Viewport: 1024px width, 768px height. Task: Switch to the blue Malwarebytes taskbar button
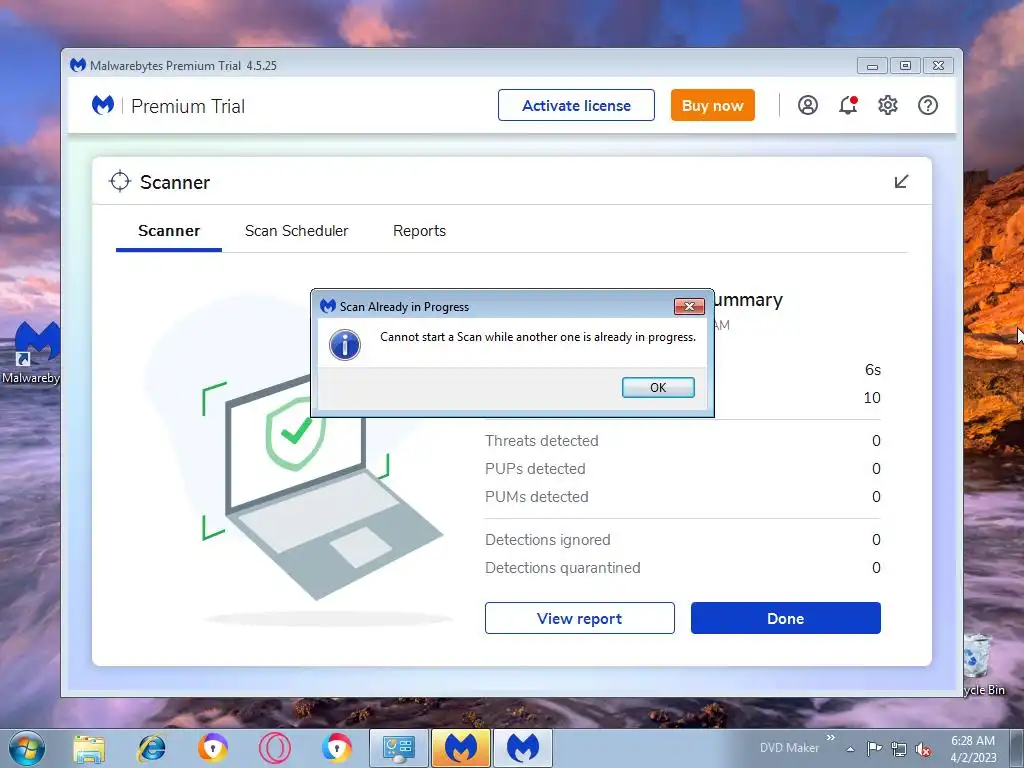[x=523, y=748]
